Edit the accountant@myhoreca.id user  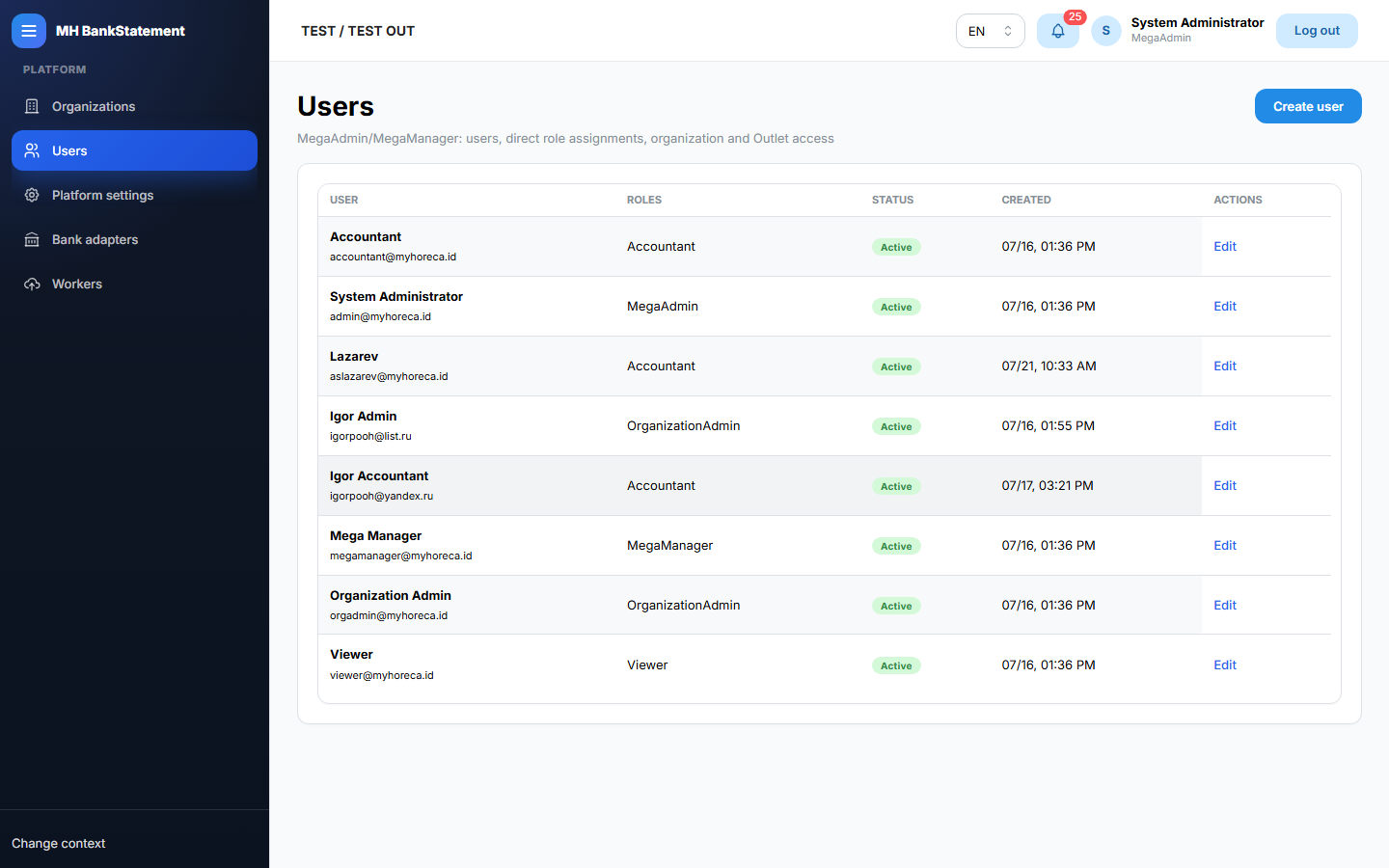pyautogui.click(x=1225, y=247)
